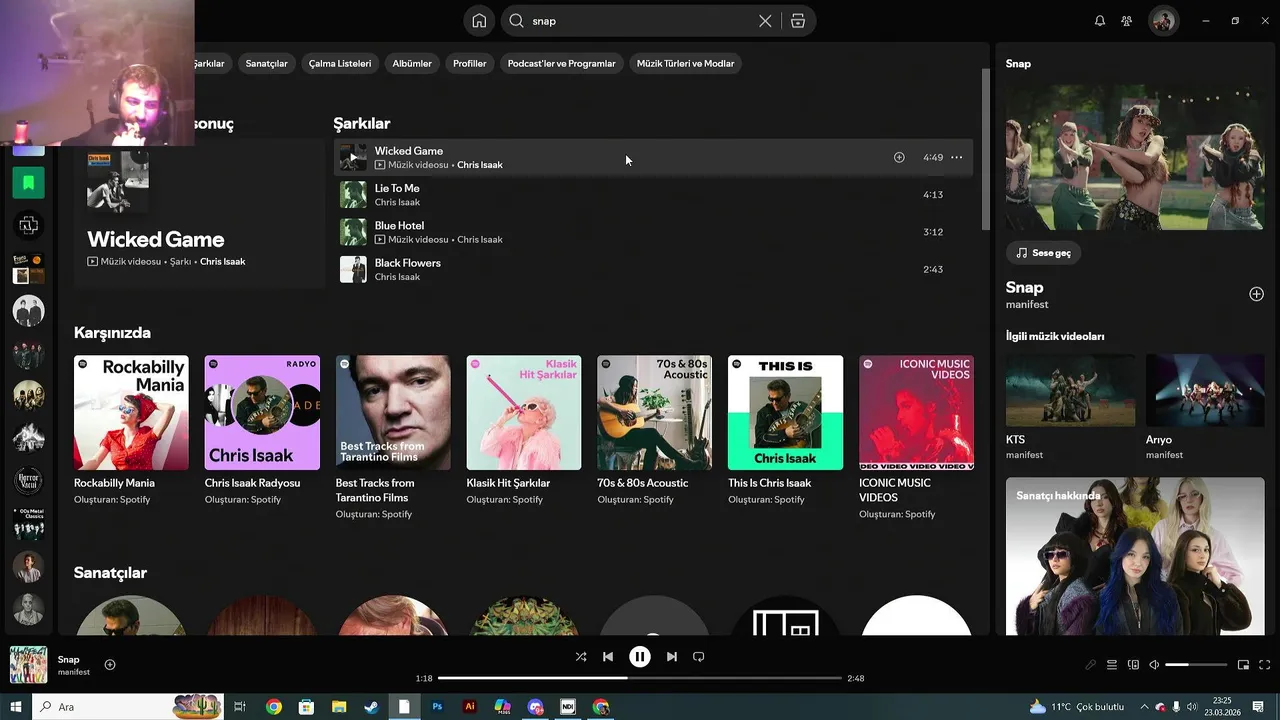Select the Black Flowers song row
The height and width of the screenshot is (720, 1280).
pos(653,269)
